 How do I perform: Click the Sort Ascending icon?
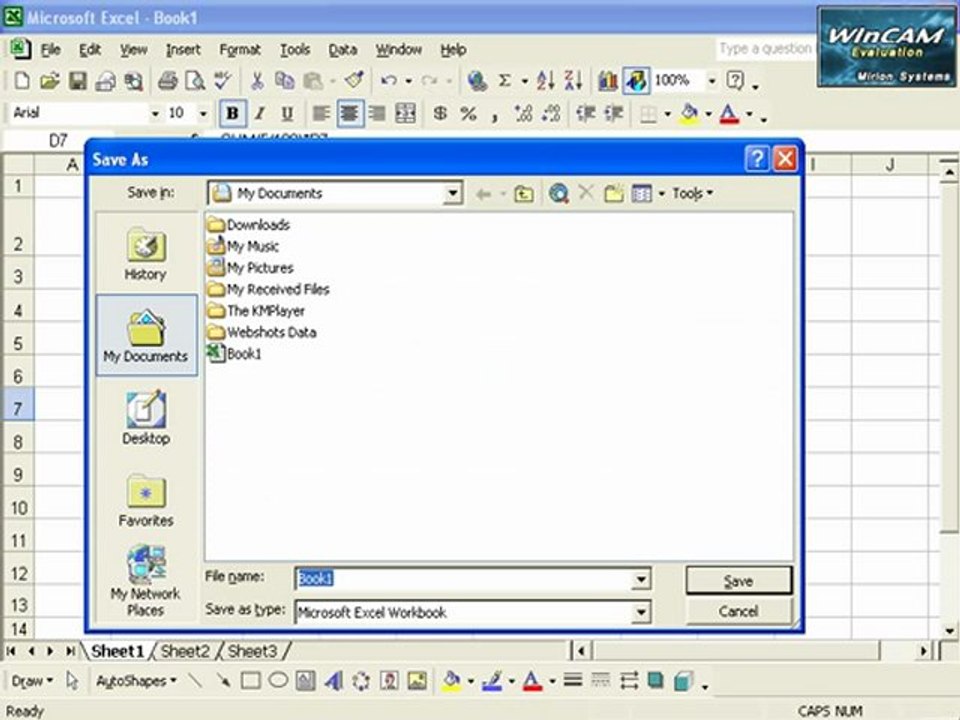(x=545, y=80)
